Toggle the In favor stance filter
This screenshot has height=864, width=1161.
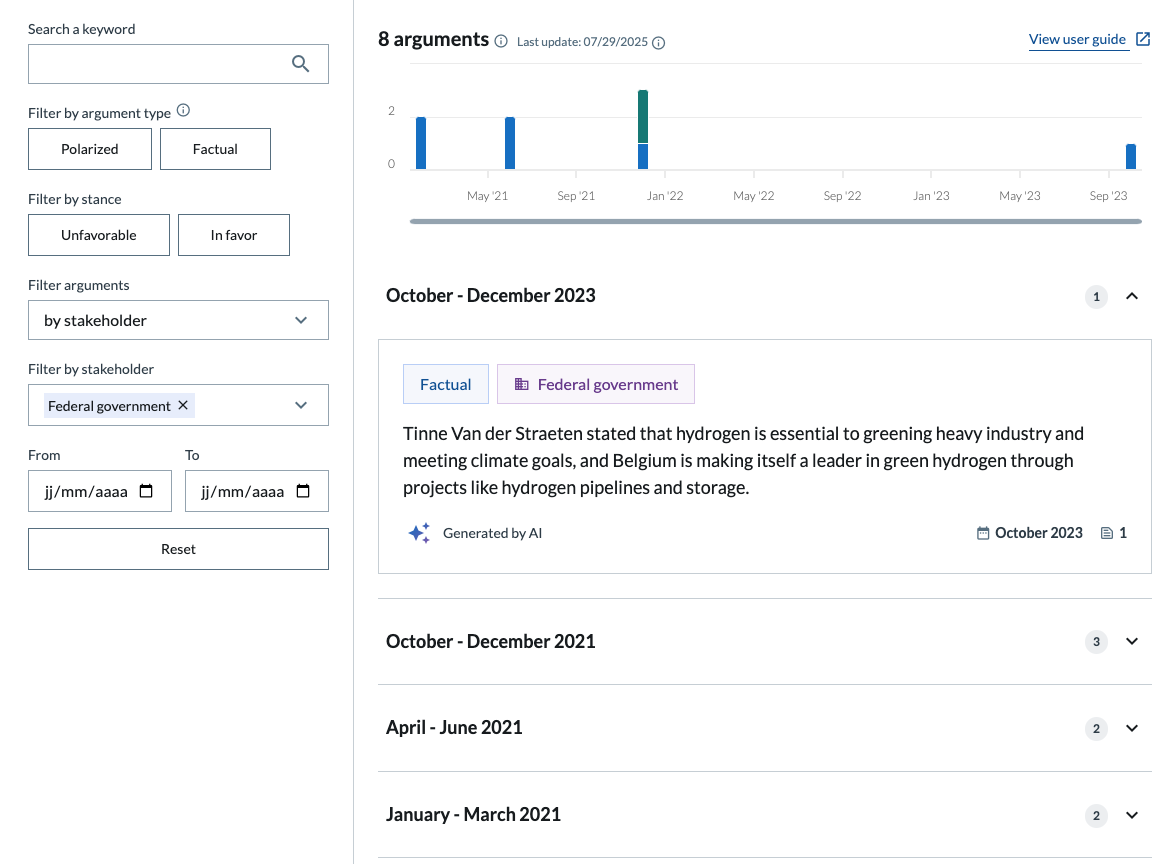click(234, 235)
